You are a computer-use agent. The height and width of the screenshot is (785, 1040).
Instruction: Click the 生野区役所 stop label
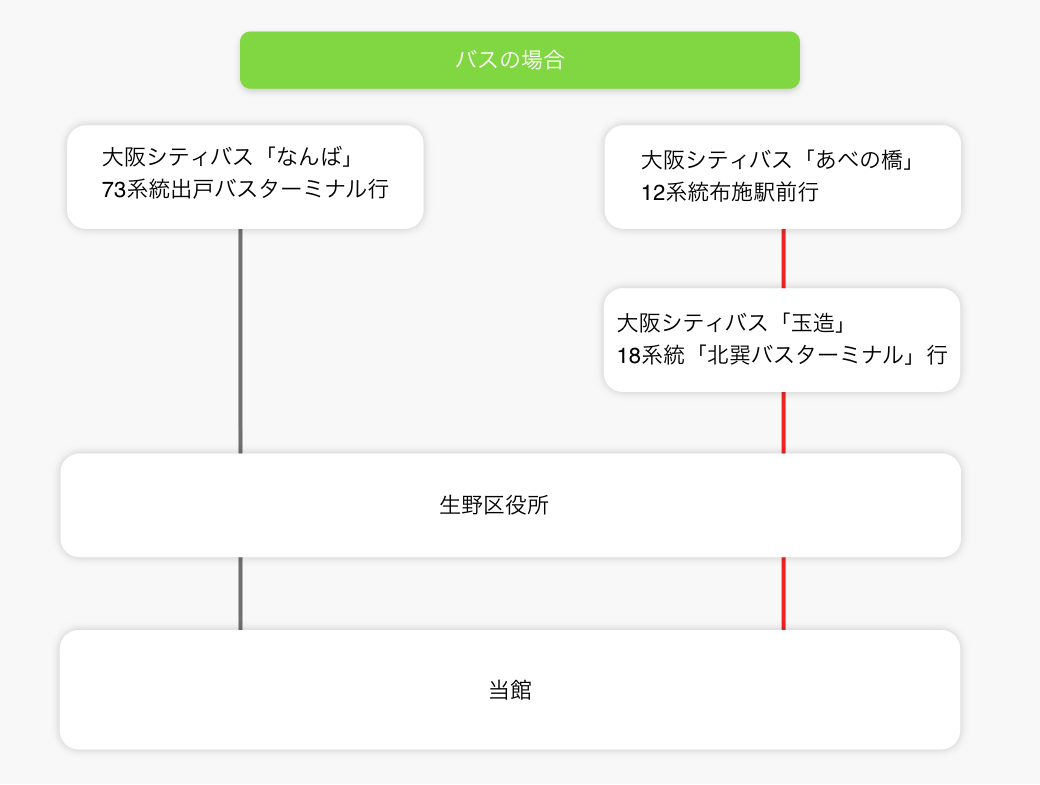point(494,505)
